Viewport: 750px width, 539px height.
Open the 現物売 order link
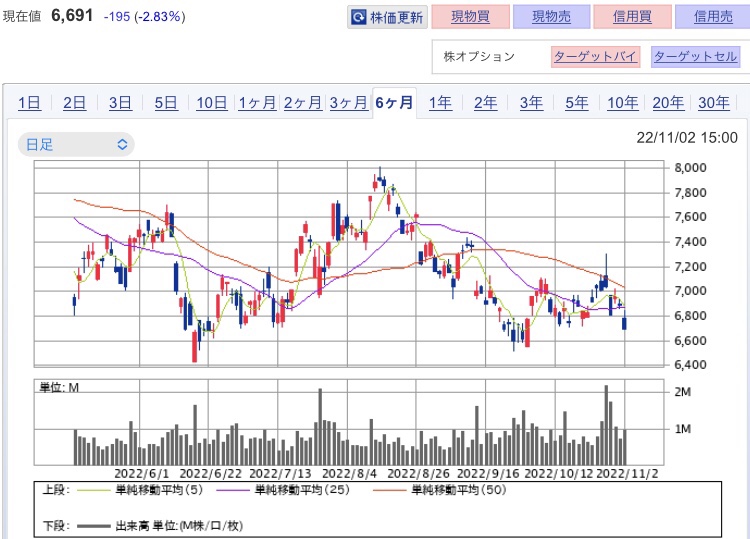click(551, 17)
